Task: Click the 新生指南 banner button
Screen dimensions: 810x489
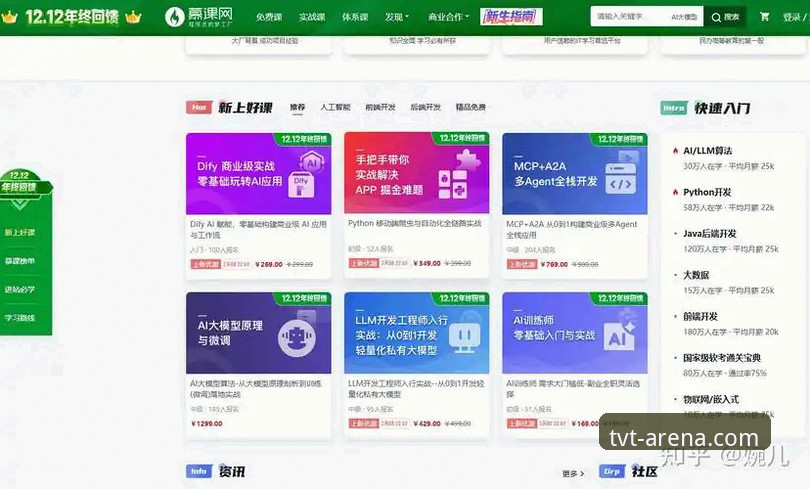Action: pyautogui.click(x=511, y=17)
